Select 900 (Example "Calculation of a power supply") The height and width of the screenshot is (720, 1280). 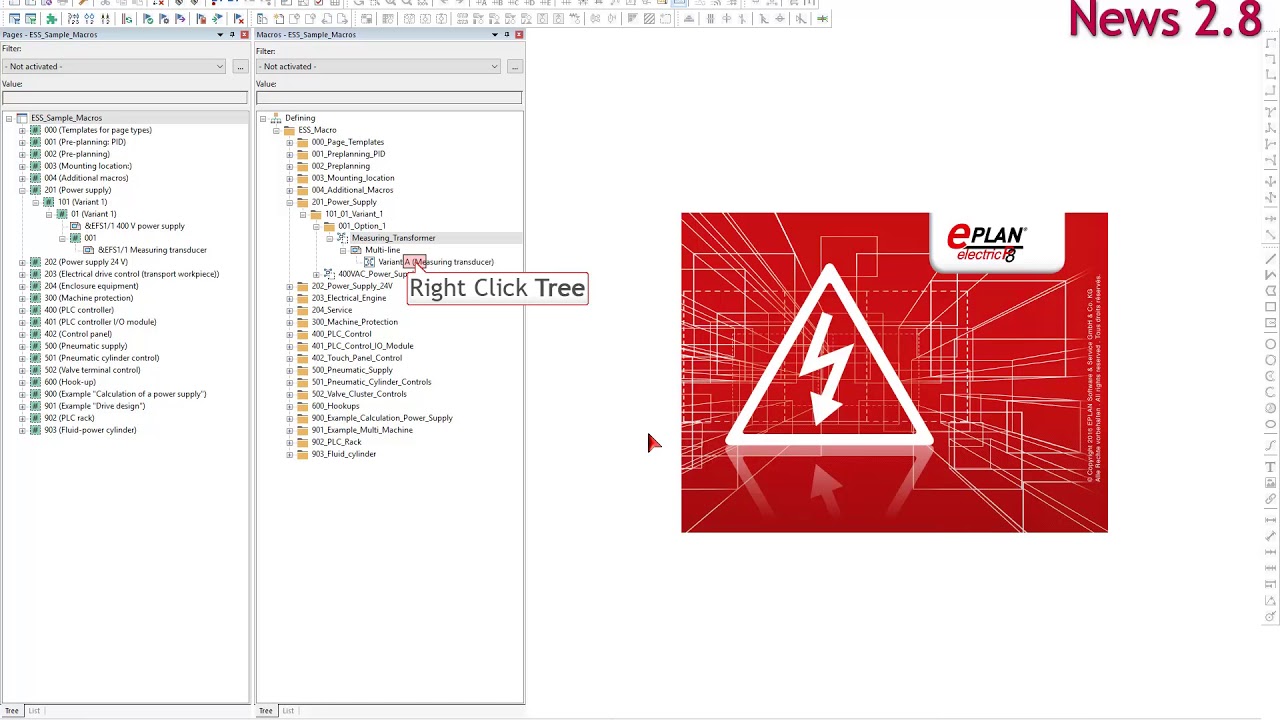(125, 394)
